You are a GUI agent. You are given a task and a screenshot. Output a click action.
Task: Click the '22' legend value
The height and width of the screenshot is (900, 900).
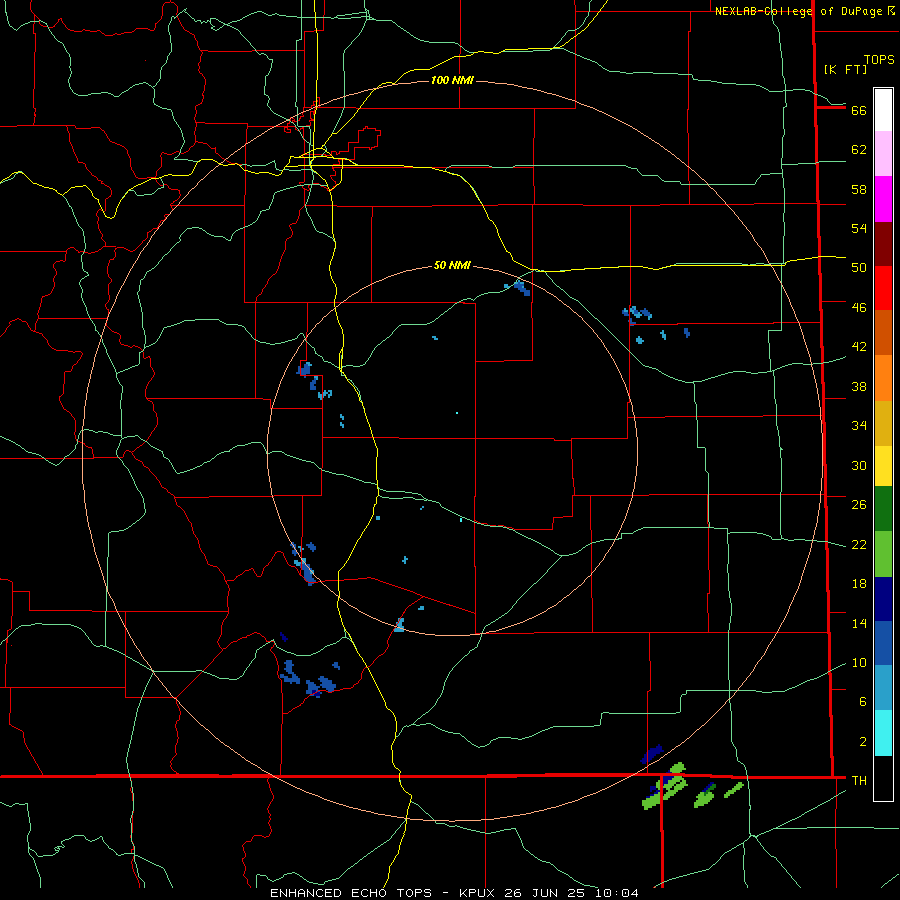[x=859, y=544]
